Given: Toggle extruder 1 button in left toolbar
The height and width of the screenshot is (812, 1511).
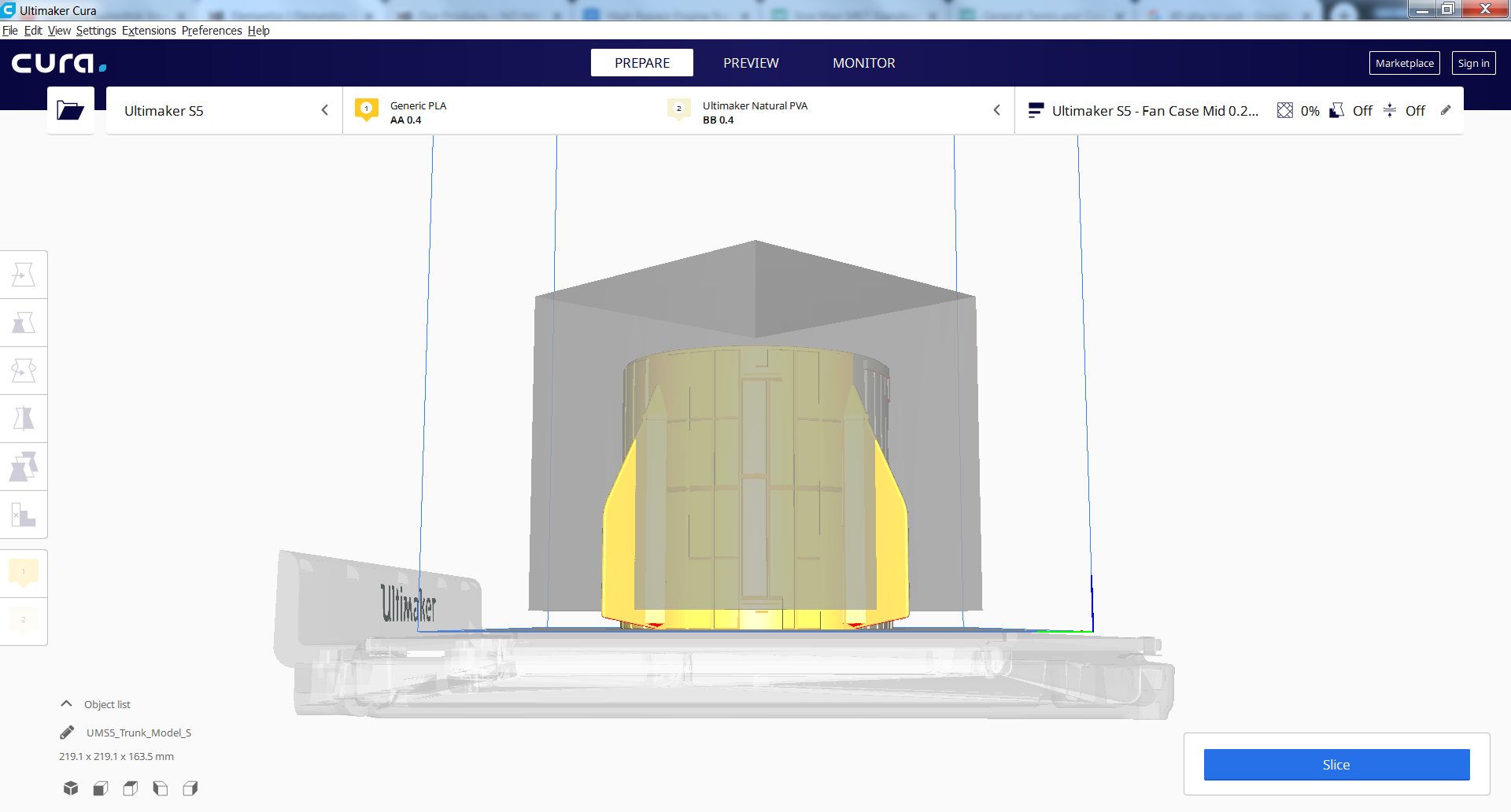Looking at the screenshot, I should [x=24, y=572].
